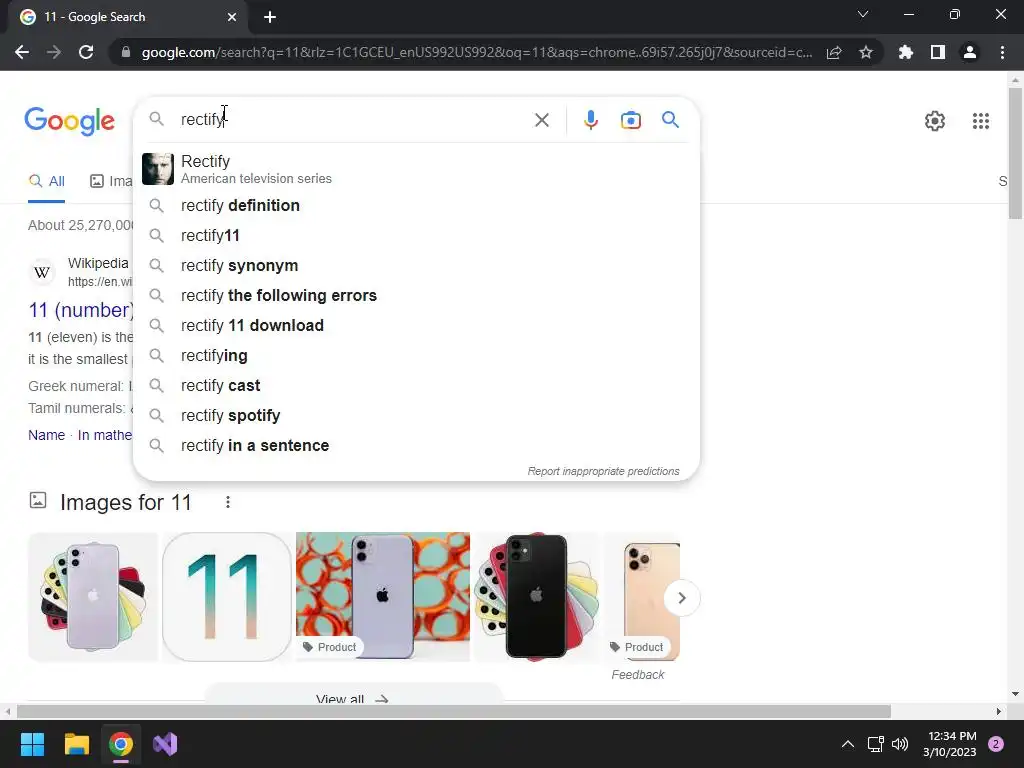
Task: Open the Extensions puzzle icon
Action: (906, 52)
